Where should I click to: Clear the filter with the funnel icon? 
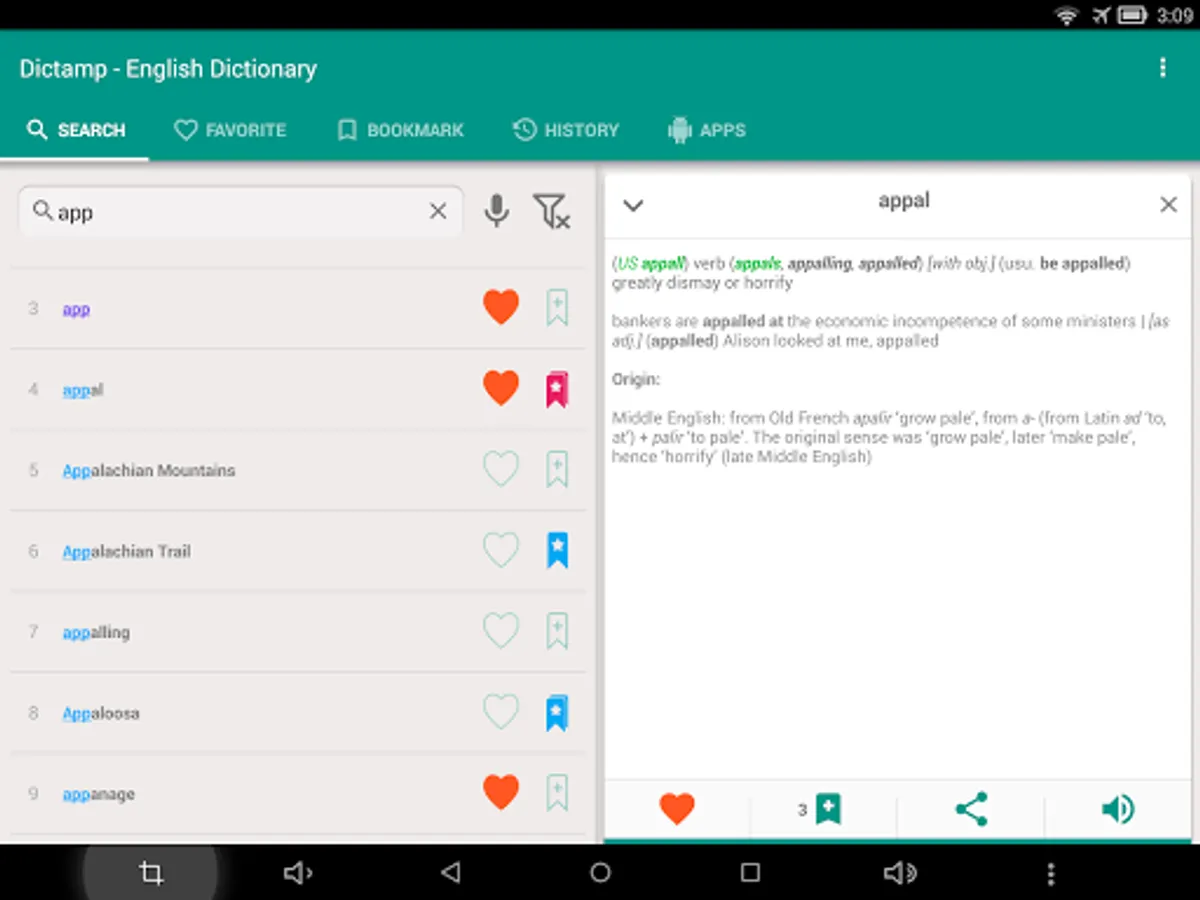551,211
